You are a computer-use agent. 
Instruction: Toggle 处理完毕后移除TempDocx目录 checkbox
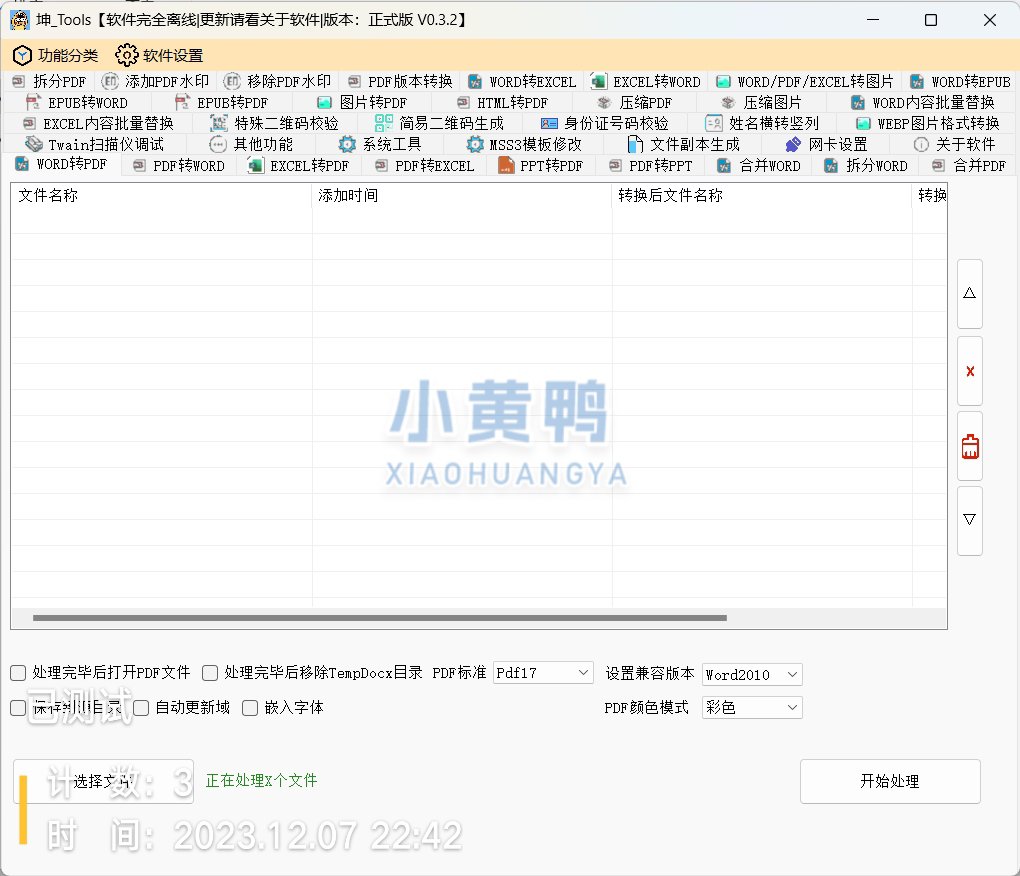210,673
